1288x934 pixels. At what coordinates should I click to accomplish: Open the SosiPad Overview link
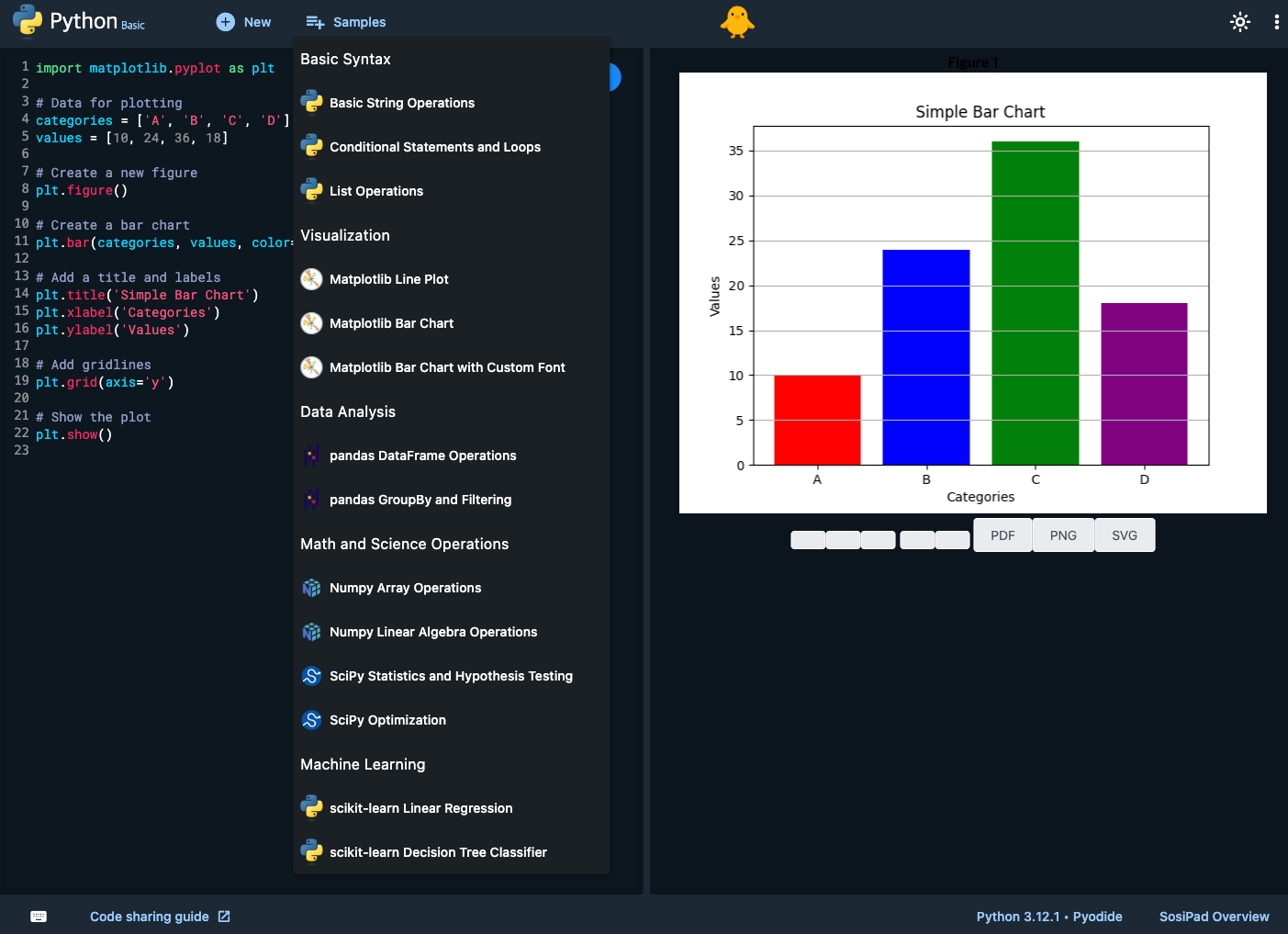point(1214,916)
